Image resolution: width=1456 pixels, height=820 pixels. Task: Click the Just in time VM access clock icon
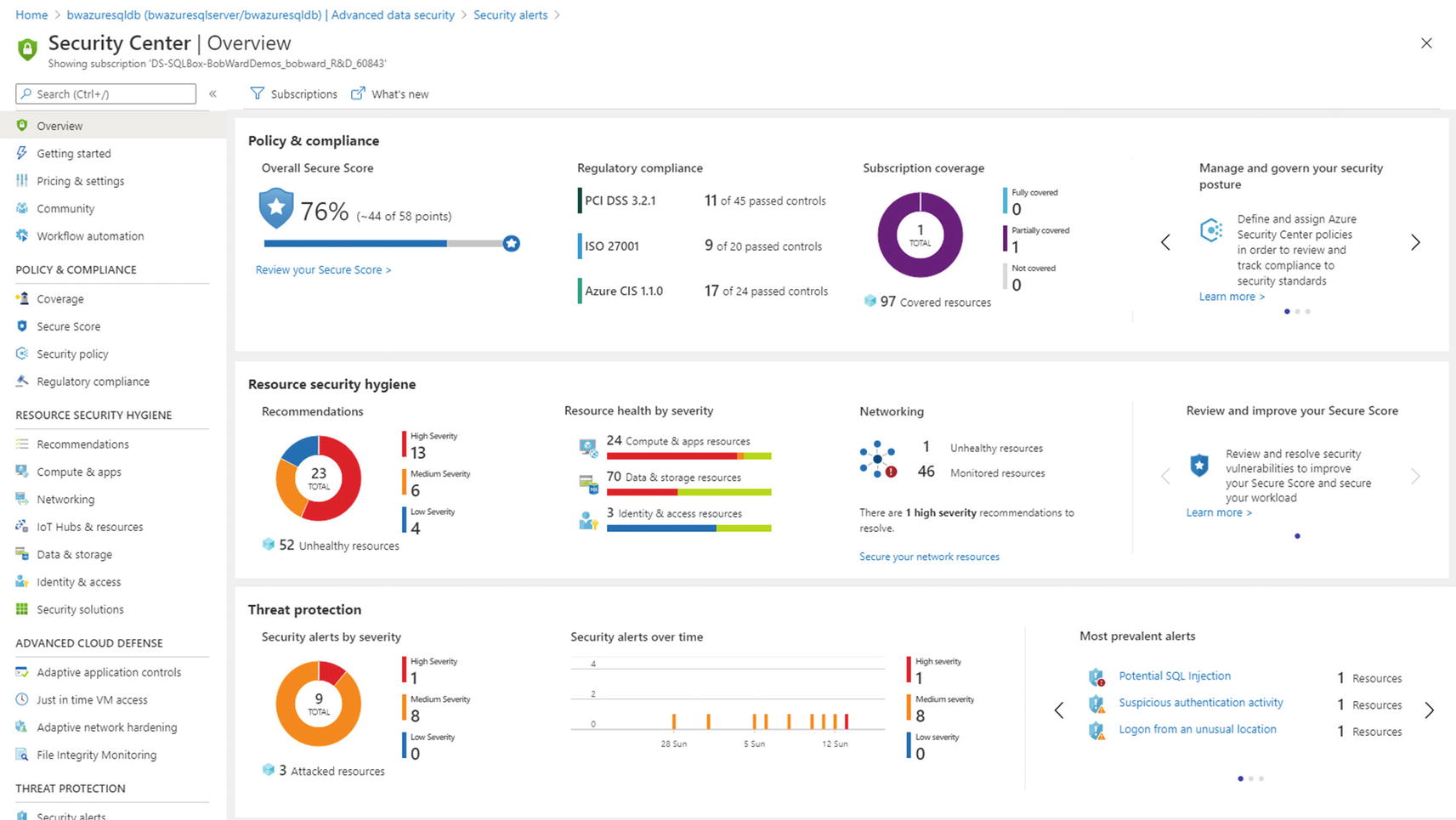pyautogui.click(x=22, y=699)
